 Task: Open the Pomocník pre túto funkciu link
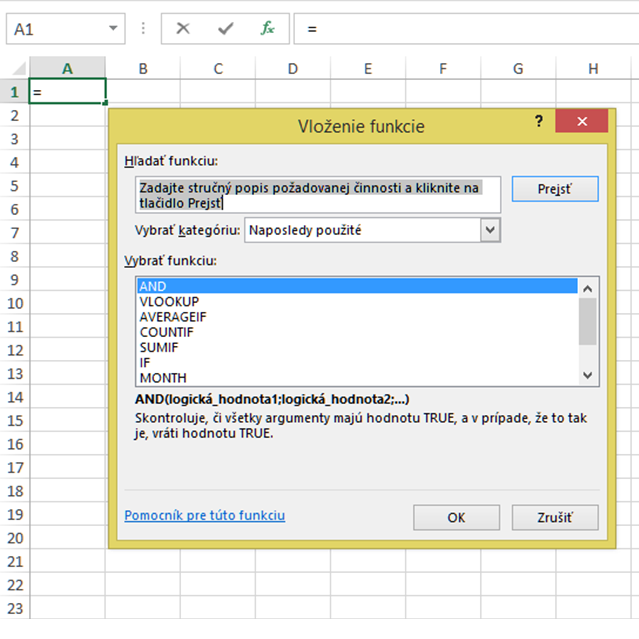[204, 515]
